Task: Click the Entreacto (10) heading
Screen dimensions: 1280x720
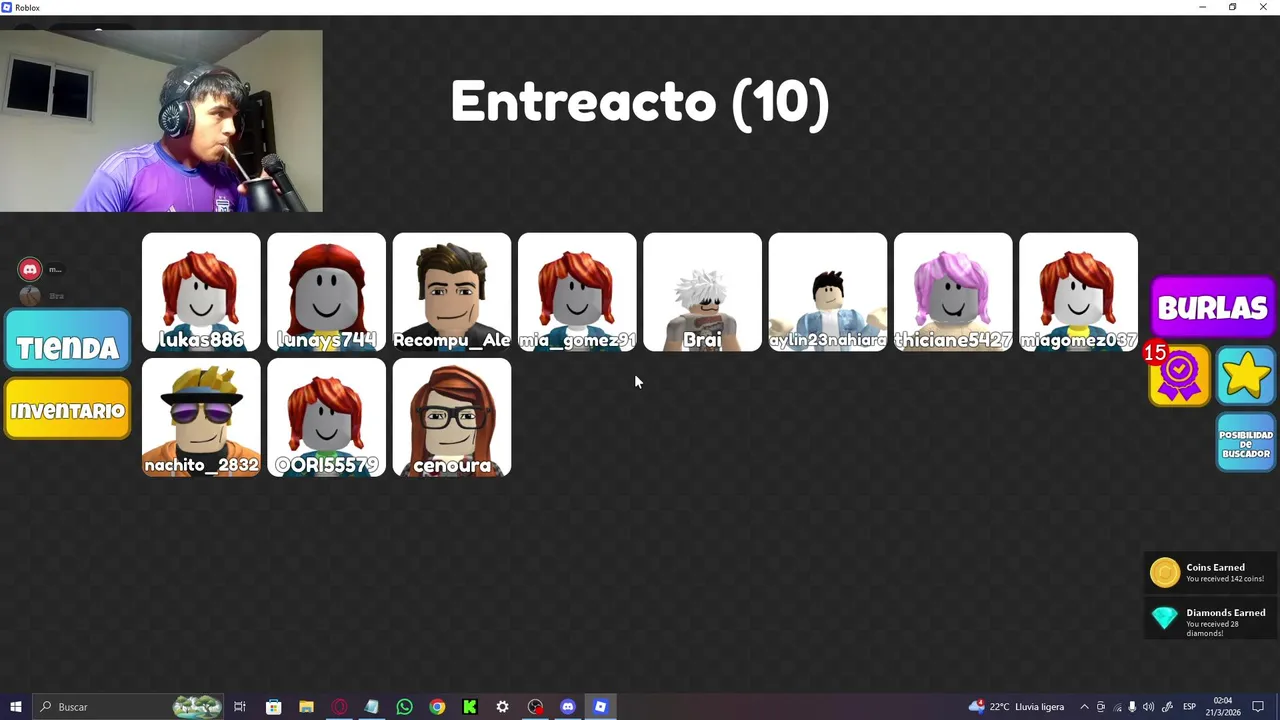Action: [640, 102]
